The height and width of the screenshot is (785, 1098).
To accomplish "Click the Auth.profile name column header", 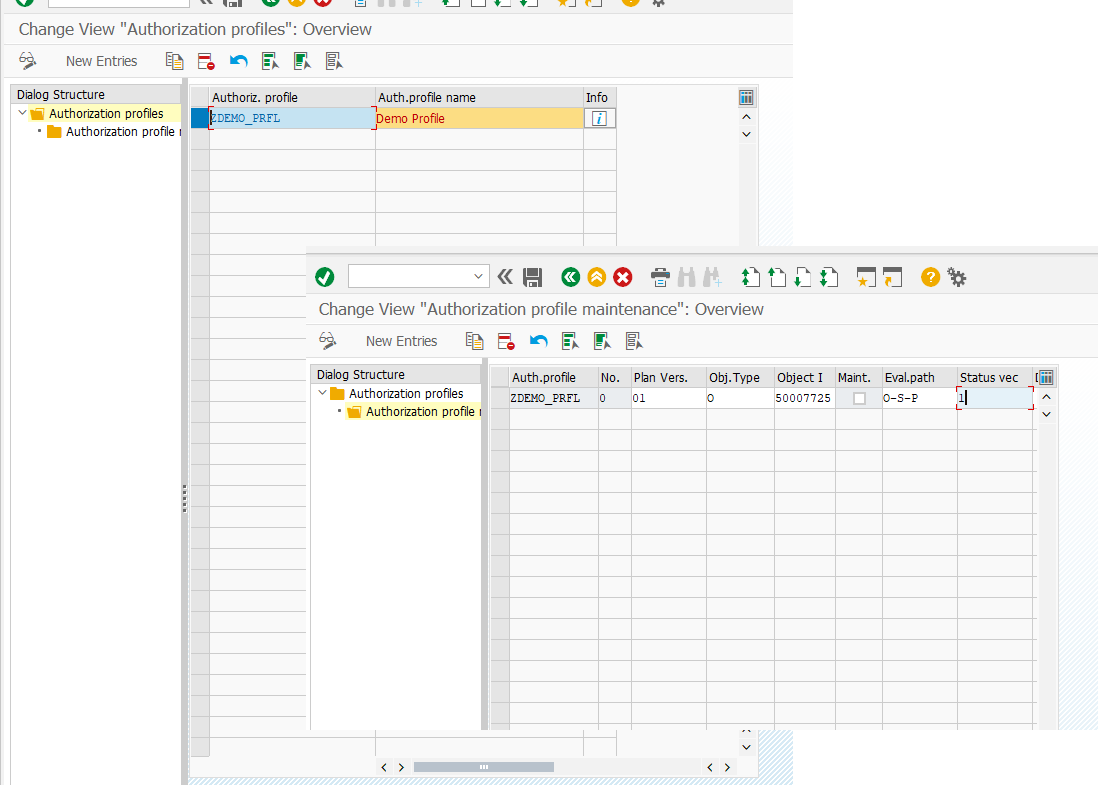I will 479,97.
